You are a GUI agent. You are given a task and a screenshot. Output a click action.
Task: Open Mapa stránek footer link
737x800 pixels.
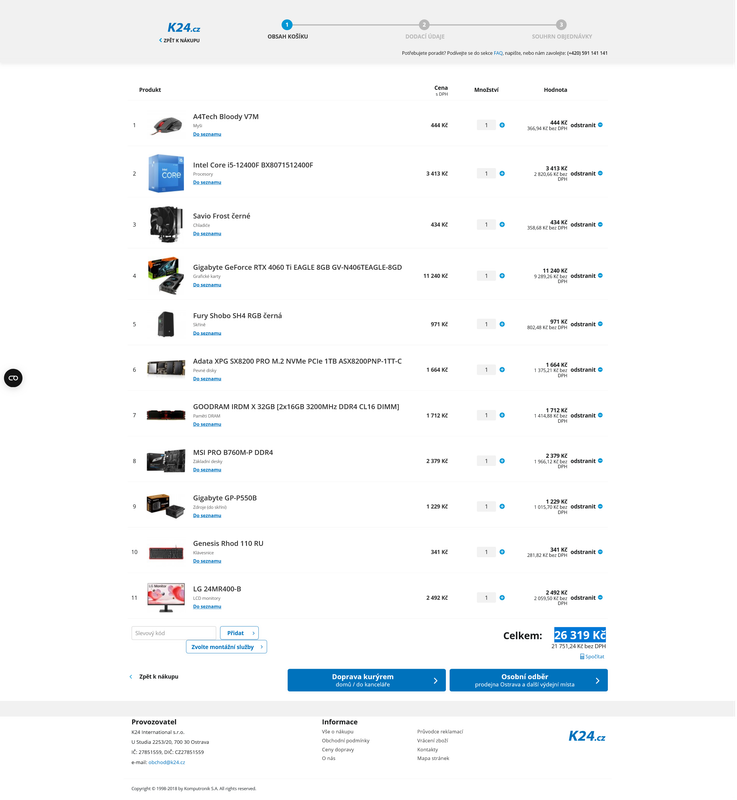pyautogui.click(x=434, y=759)
